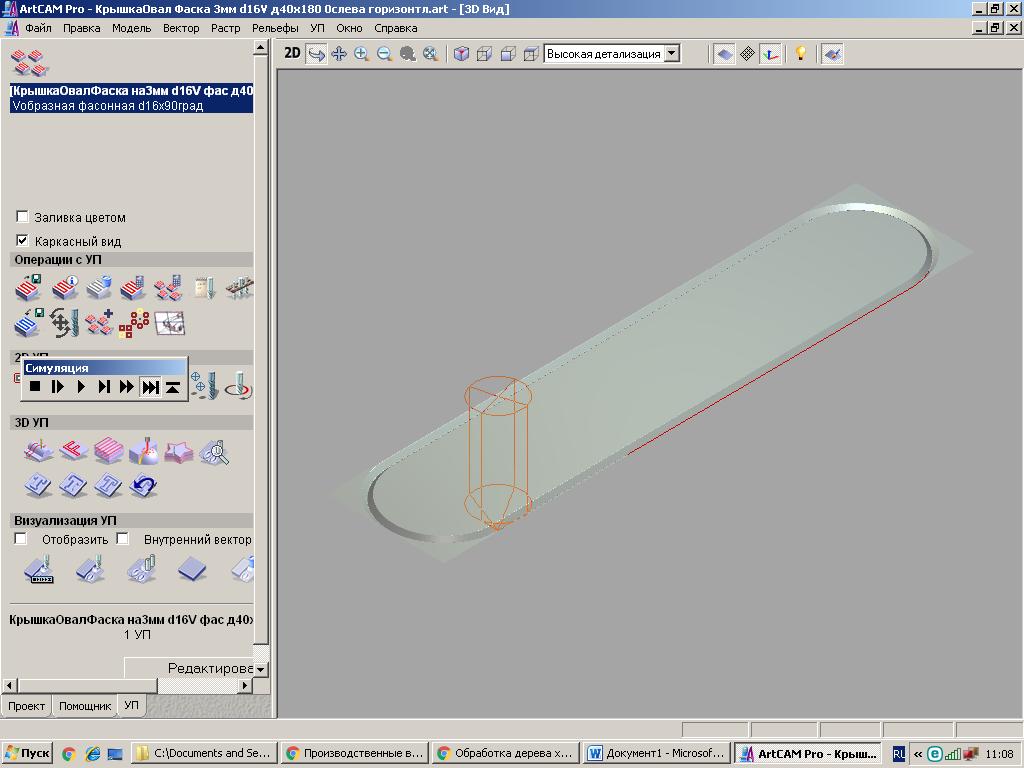
Task: Uncheck the Каркасный вид checkbox
Action: click(x=23, y=241)
